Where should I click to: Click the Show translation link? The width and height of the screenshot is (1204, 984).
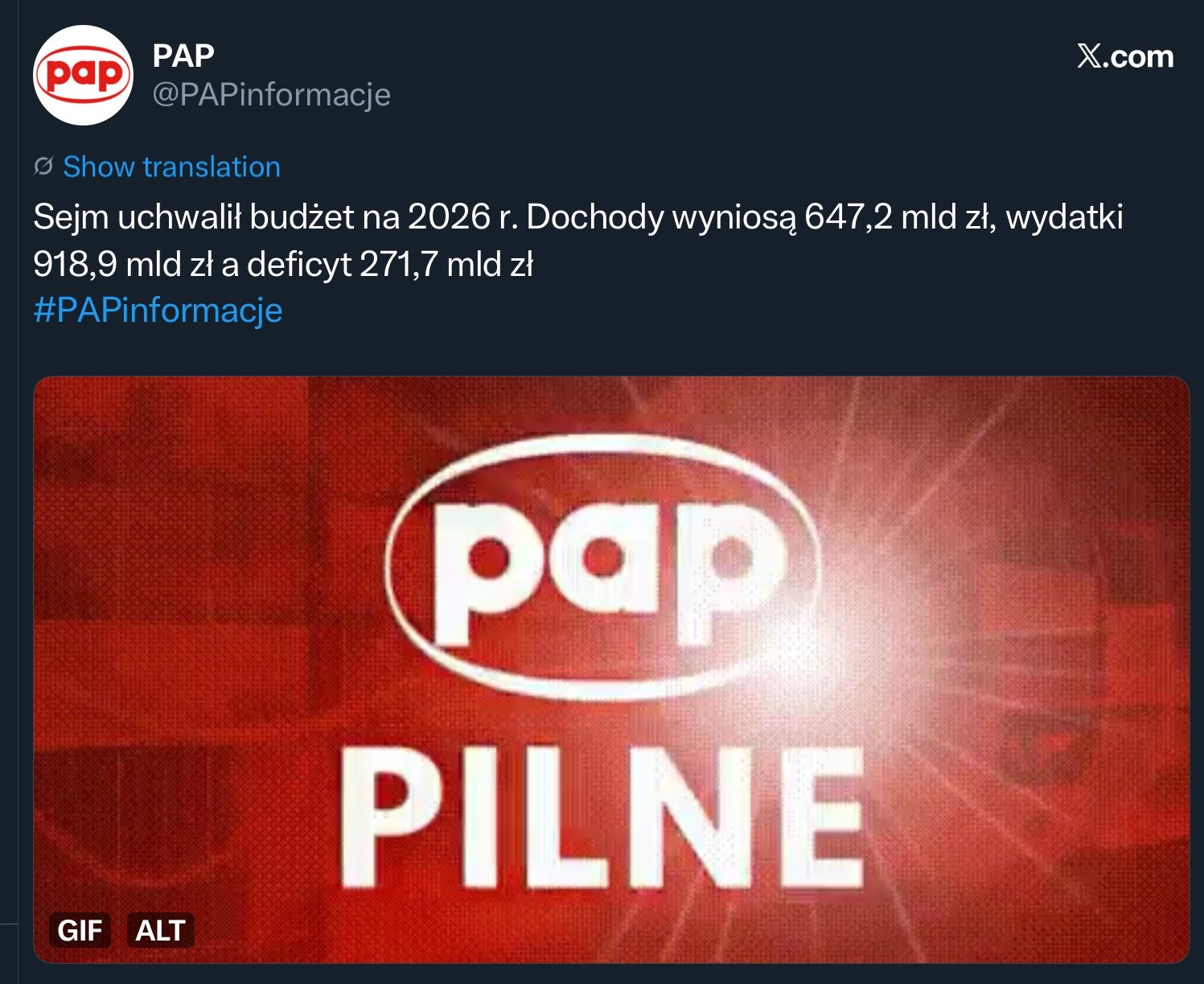tap(171, 167)
